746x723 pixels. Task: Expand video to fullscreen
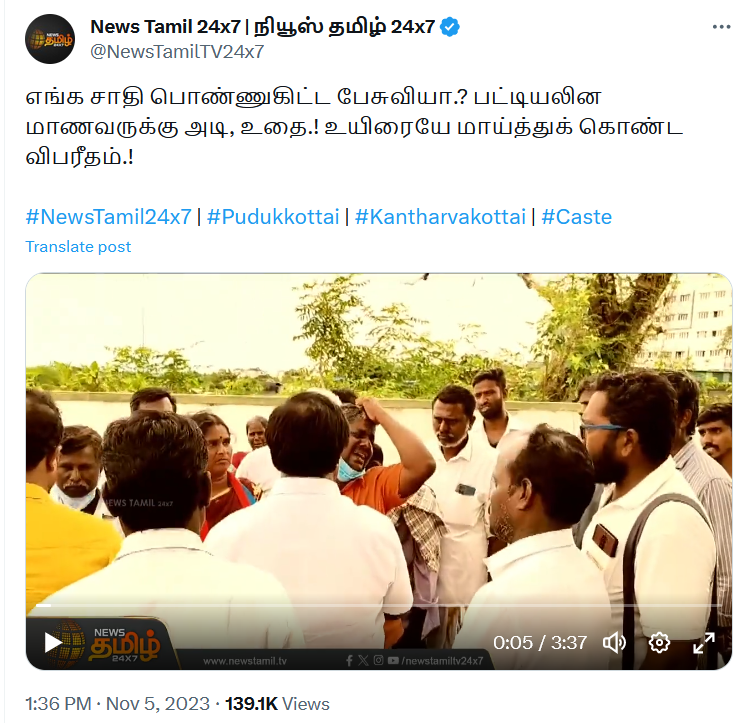704,643
